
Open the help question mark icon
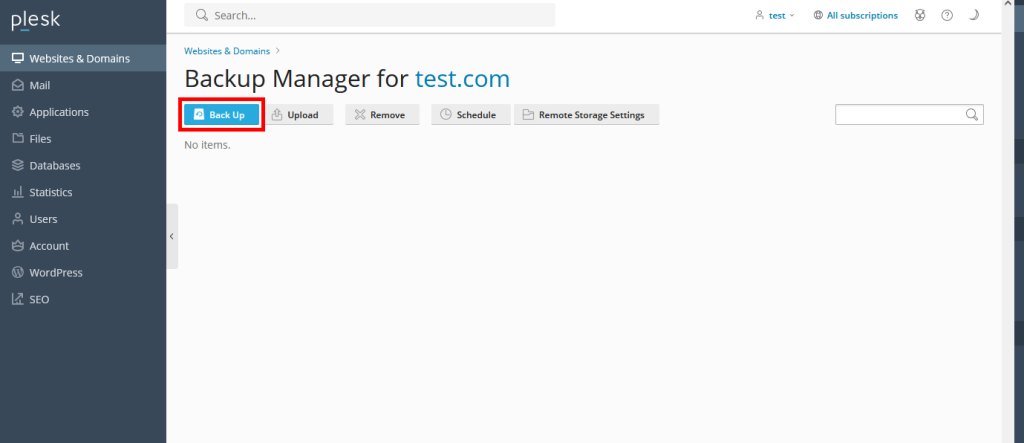click(x=947, y=16)
